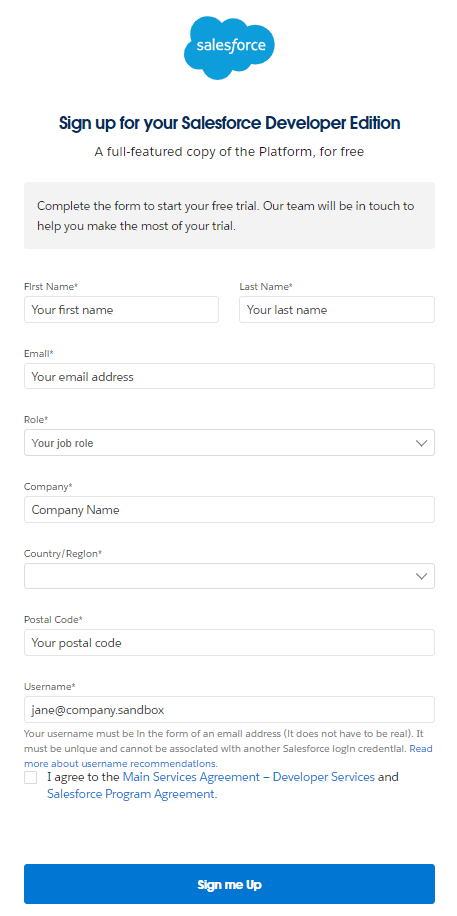
Task: Tick the agreement checkbox
Action: [30, 778]
